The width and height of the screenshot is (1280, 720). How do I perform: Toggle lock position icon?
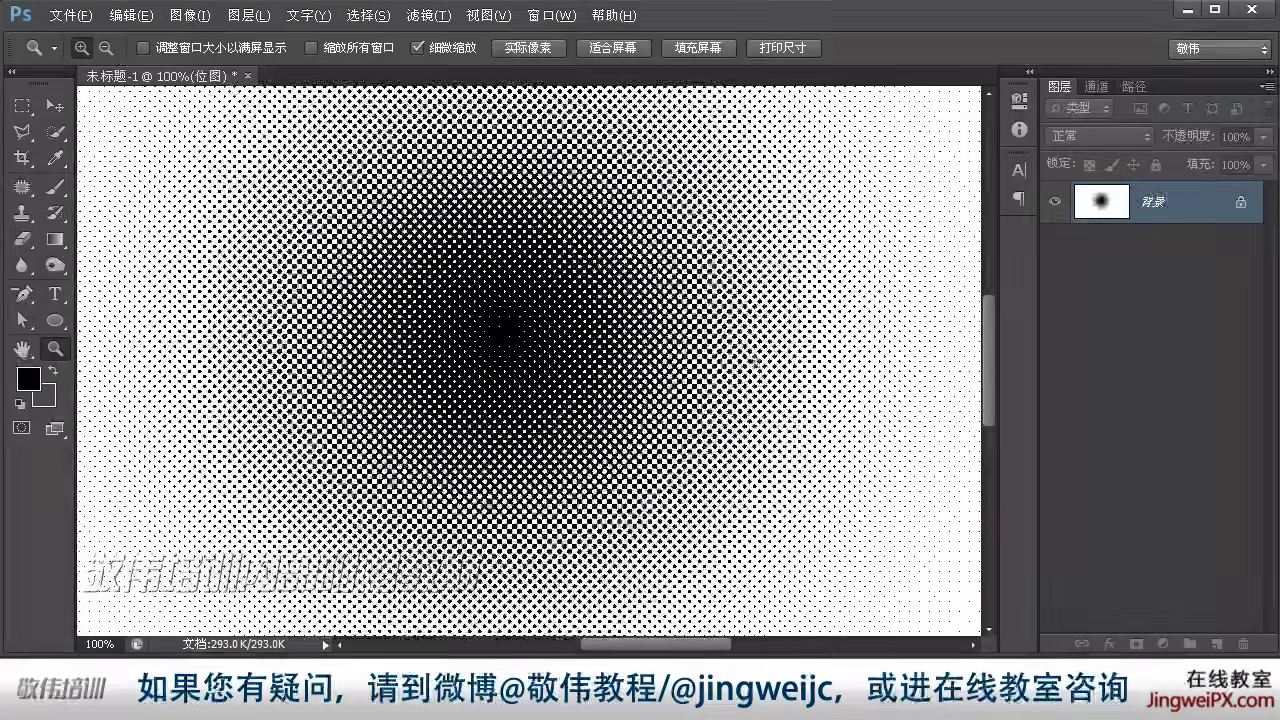pyautogui.click(x=1134, y=165)
